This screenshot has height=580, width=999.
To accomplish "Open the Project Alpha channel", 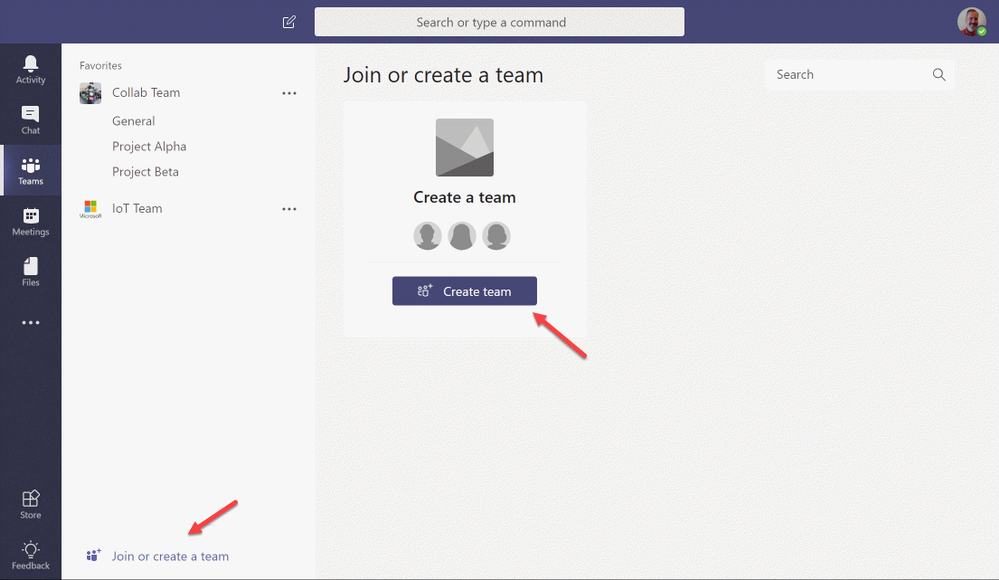I will click(x=149, y=146).
